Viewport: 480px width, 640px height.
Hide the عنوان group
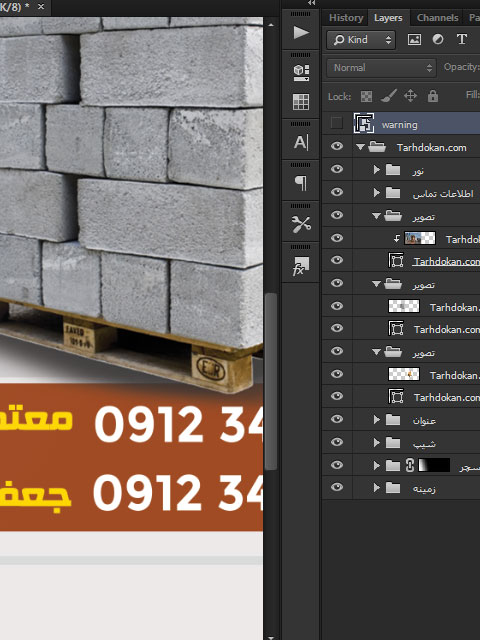pos(337,419)
